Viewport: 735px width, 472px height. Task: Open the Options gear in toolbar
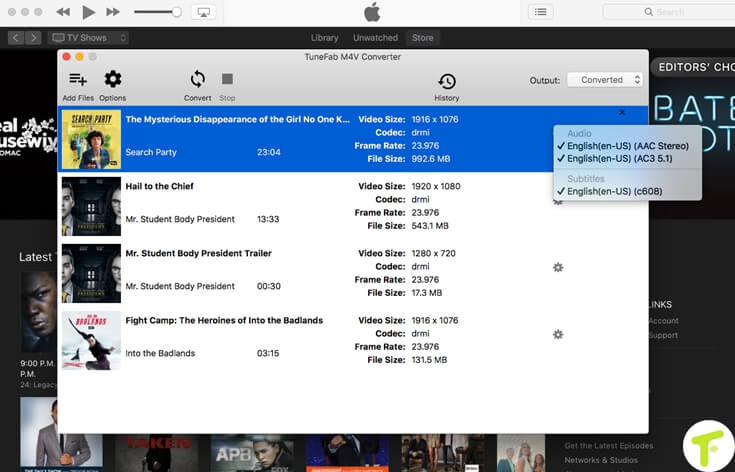tap(112, 79)
